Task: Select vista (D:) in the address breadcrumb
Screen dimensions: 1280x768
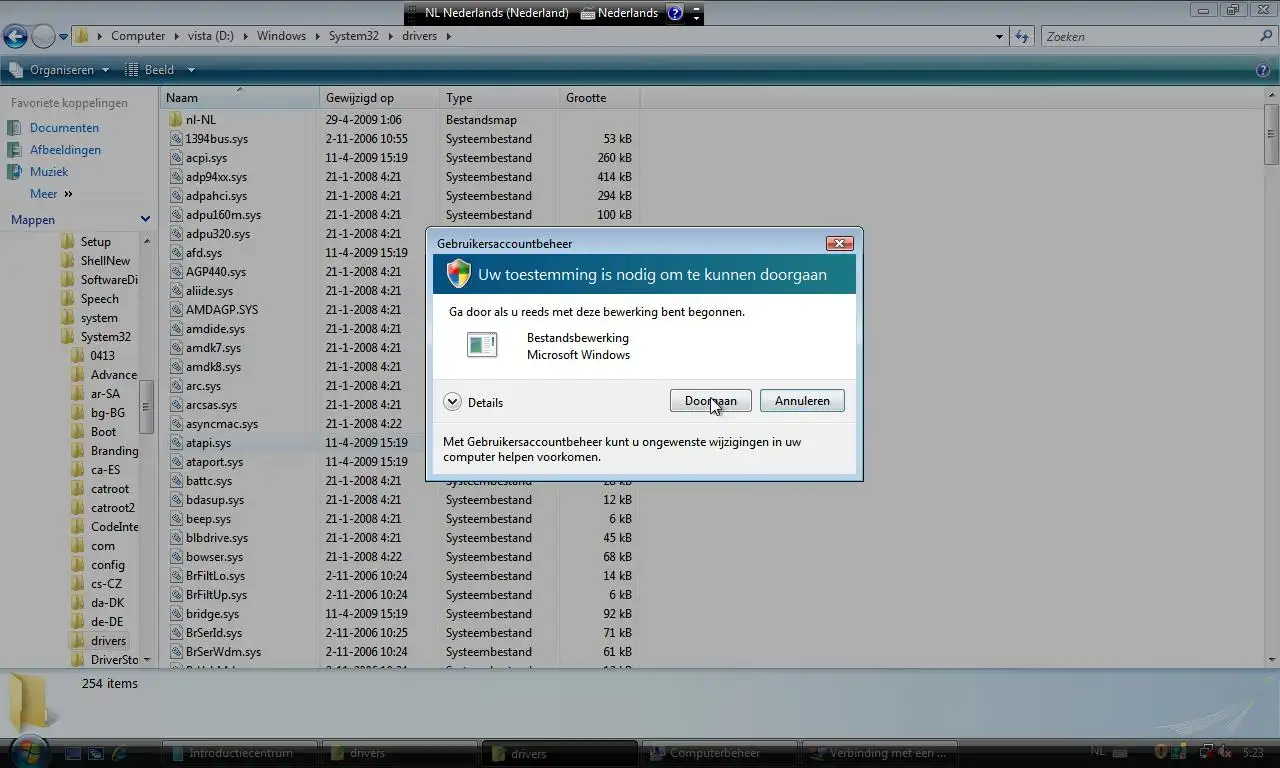Action: pos(210,36)
